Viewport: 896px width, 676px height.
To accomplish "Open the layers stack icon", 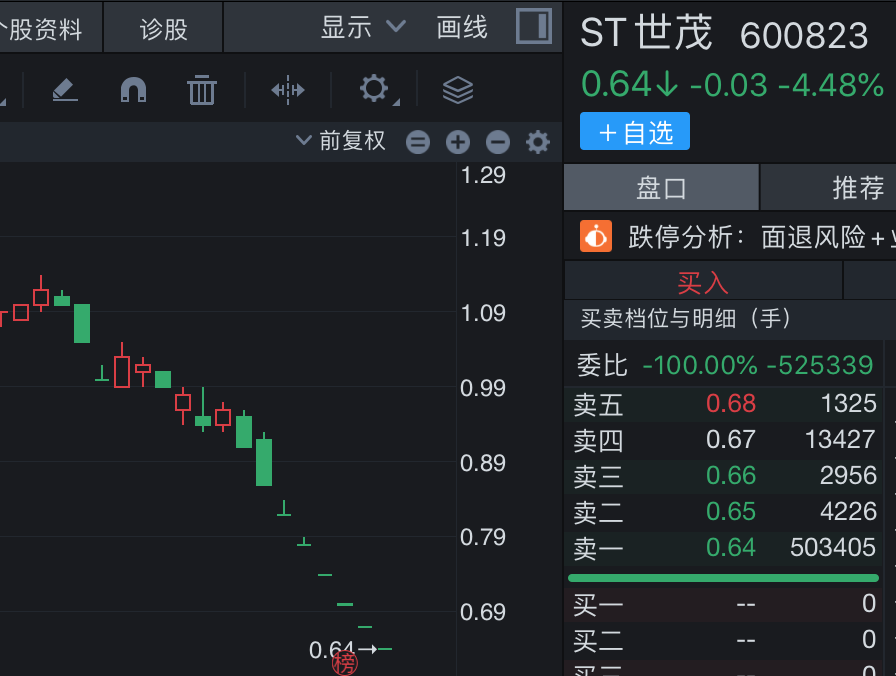I will pos(457,90).
